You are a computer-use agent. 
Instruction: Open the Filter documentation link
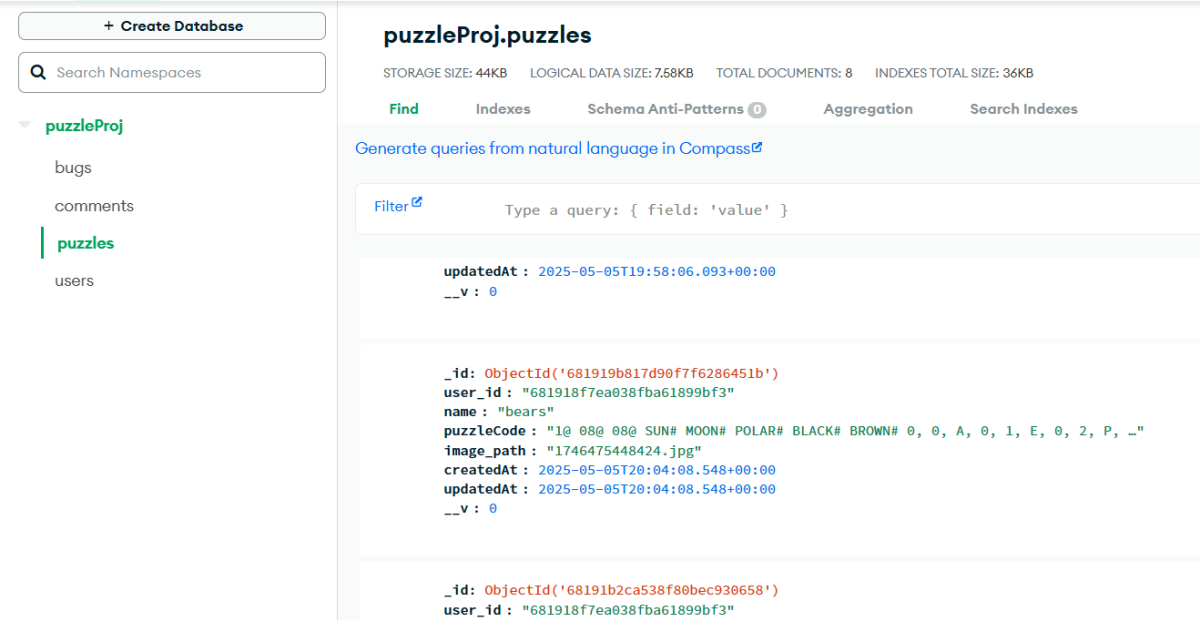[392, 205]
